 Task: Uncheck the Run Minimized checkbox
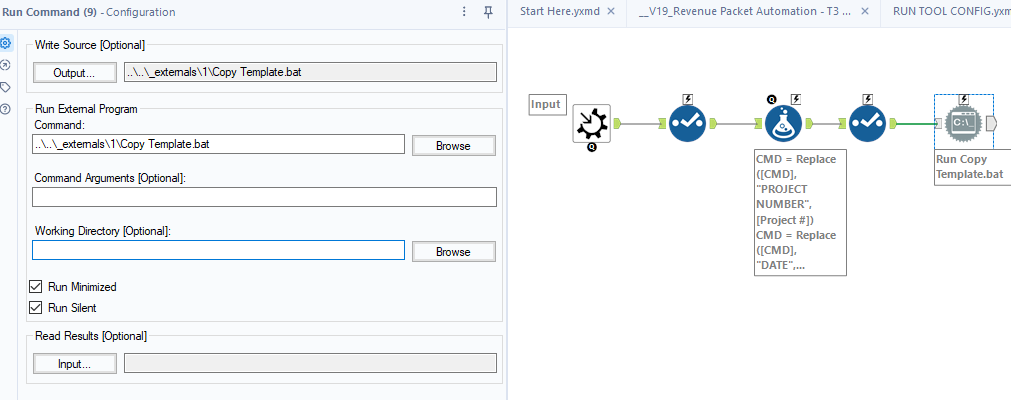[x=37, y=287]
